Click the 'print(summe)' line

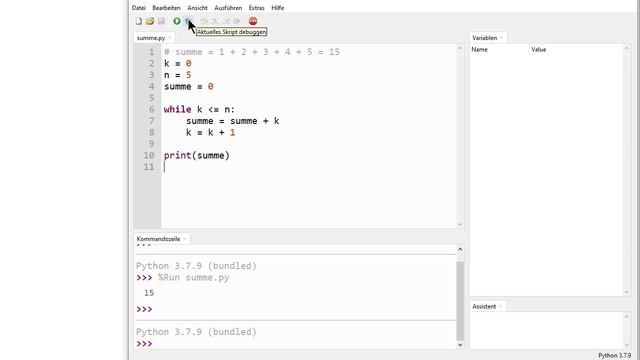click(197, 156)
